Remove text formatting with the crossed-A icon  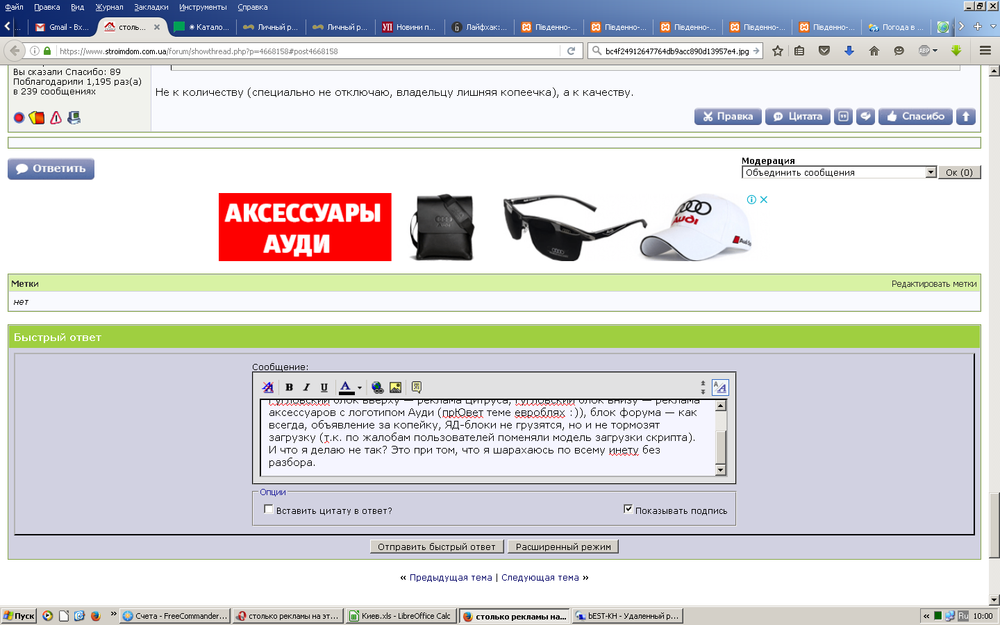tap(267, 388)
